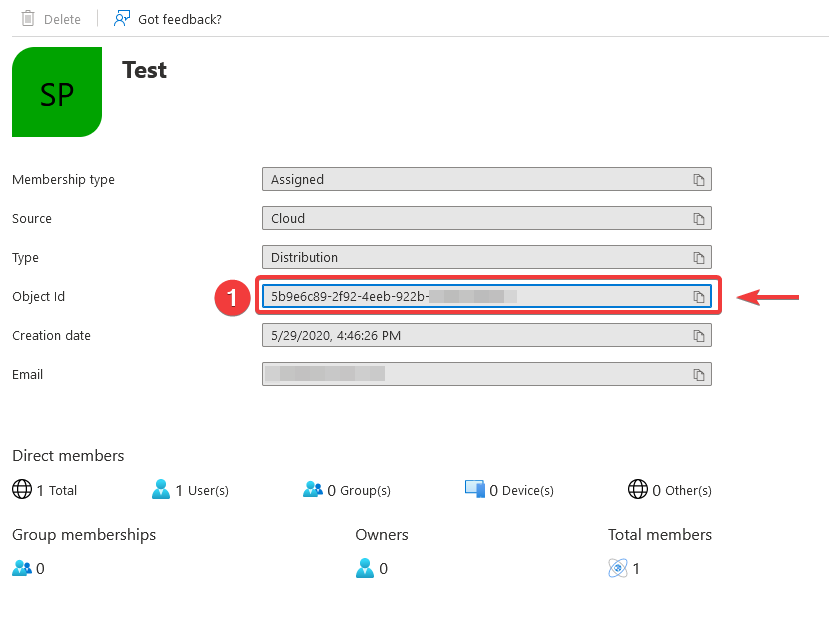Copy the Creation date value
Viewport: 829px width, 622px height.
click(x=699, y=336)
